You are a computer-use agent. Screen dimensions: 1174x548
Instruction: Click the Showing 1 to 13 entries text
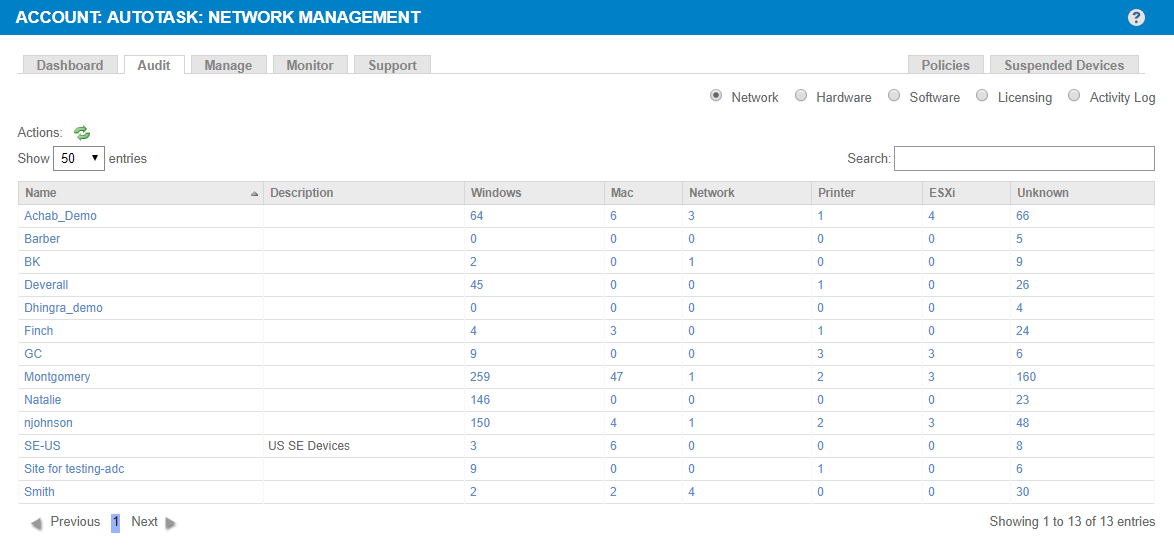1072,521
